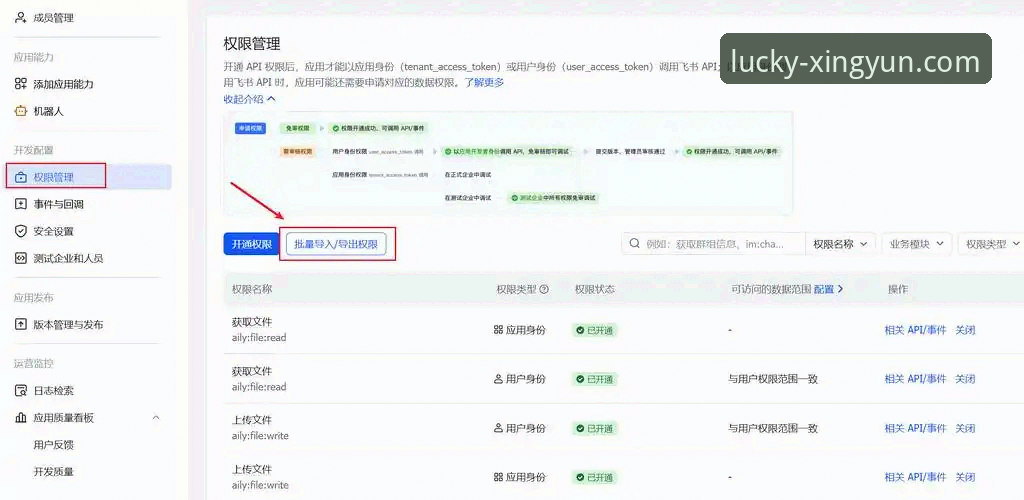Click the 权限状态 column header
1024x500 pixels.
click(594, 289)
